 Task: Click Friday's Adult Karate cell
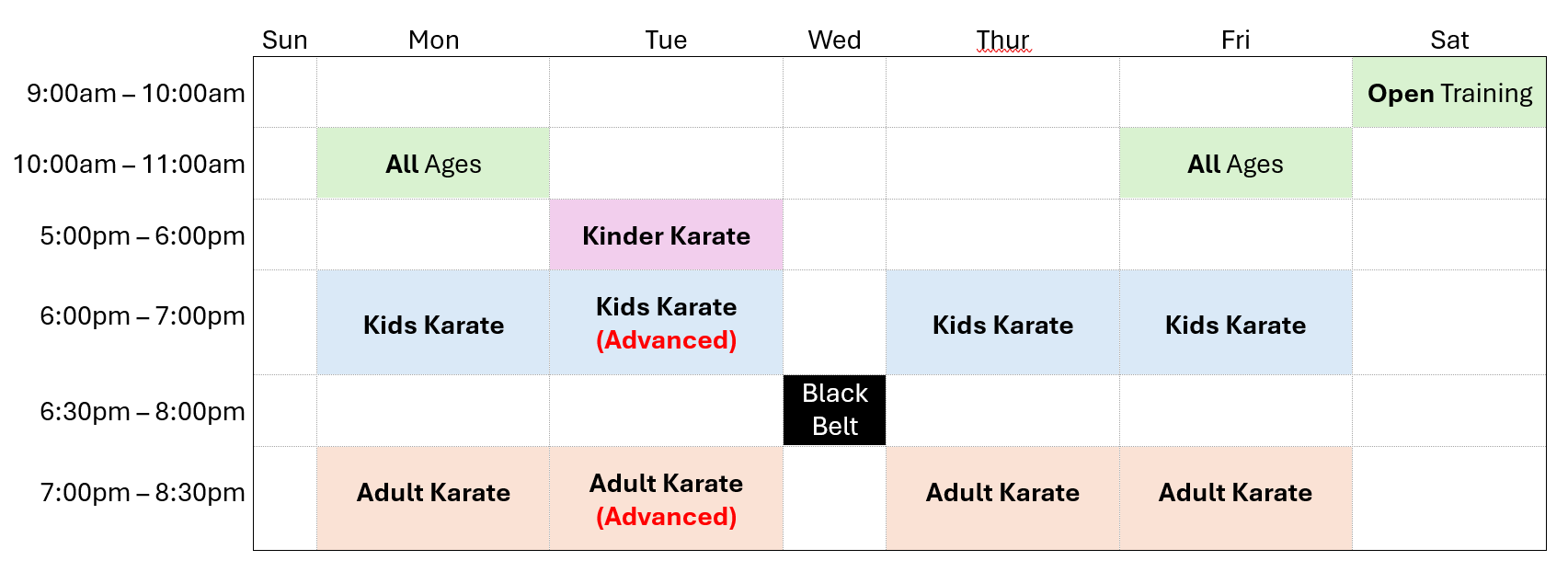(x=1236, y=498)
